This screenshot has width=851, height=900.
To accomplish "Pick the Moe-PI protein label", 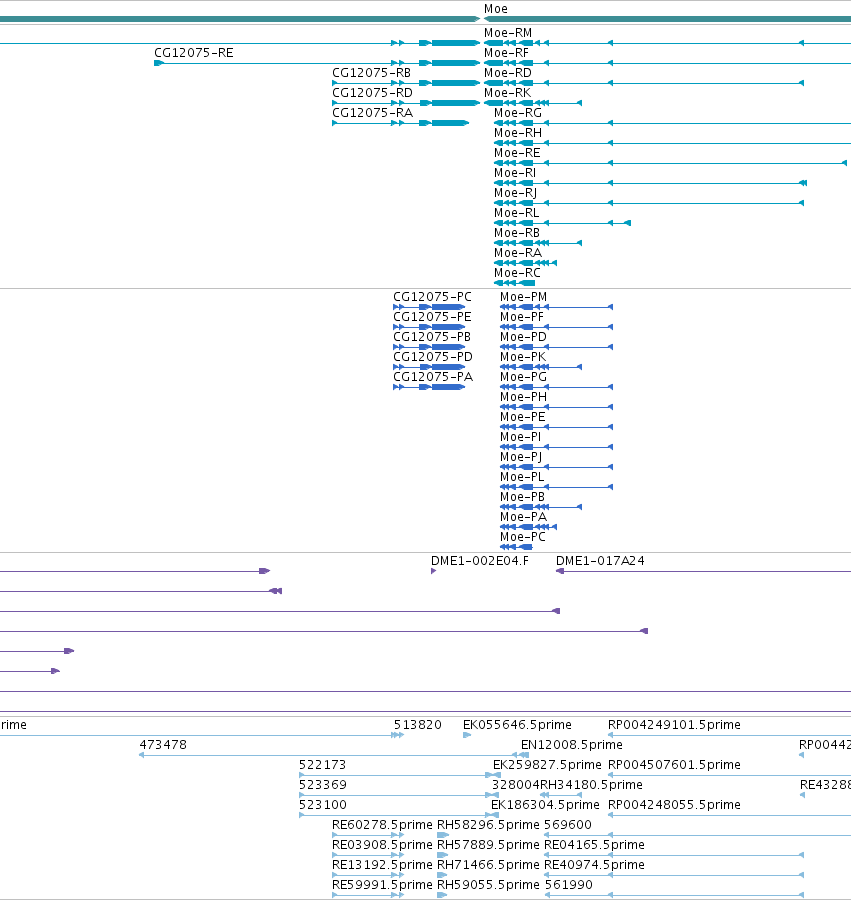I will click(x=520, y=437).
